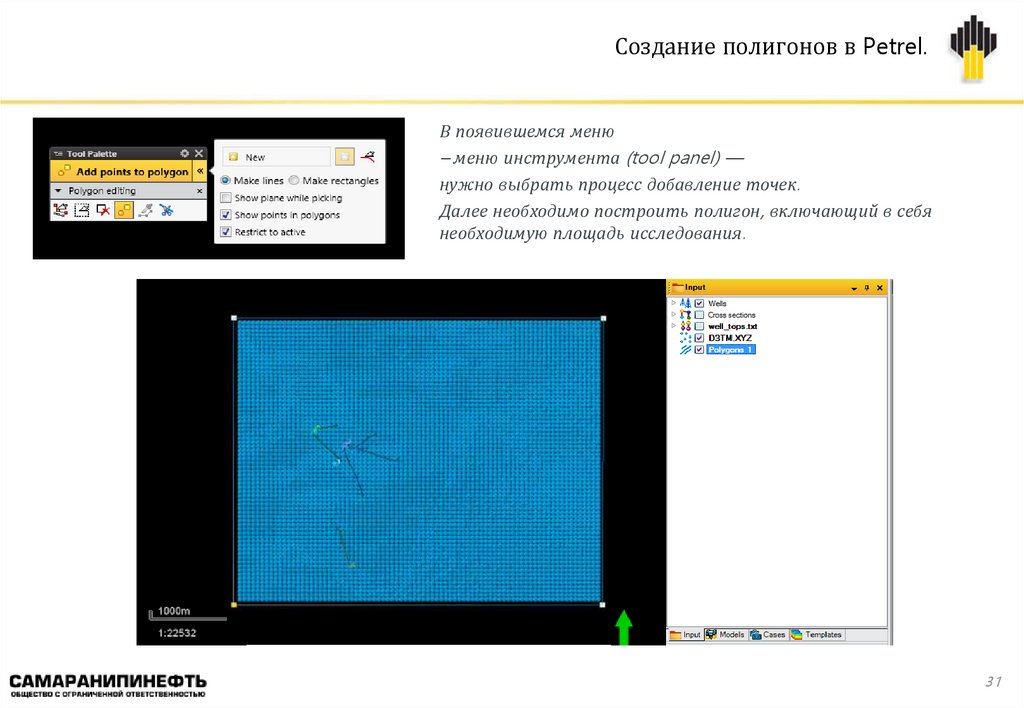1024x708 pixels.
Task: Click the top-left polygon corner point
Action: coord(234,318)
